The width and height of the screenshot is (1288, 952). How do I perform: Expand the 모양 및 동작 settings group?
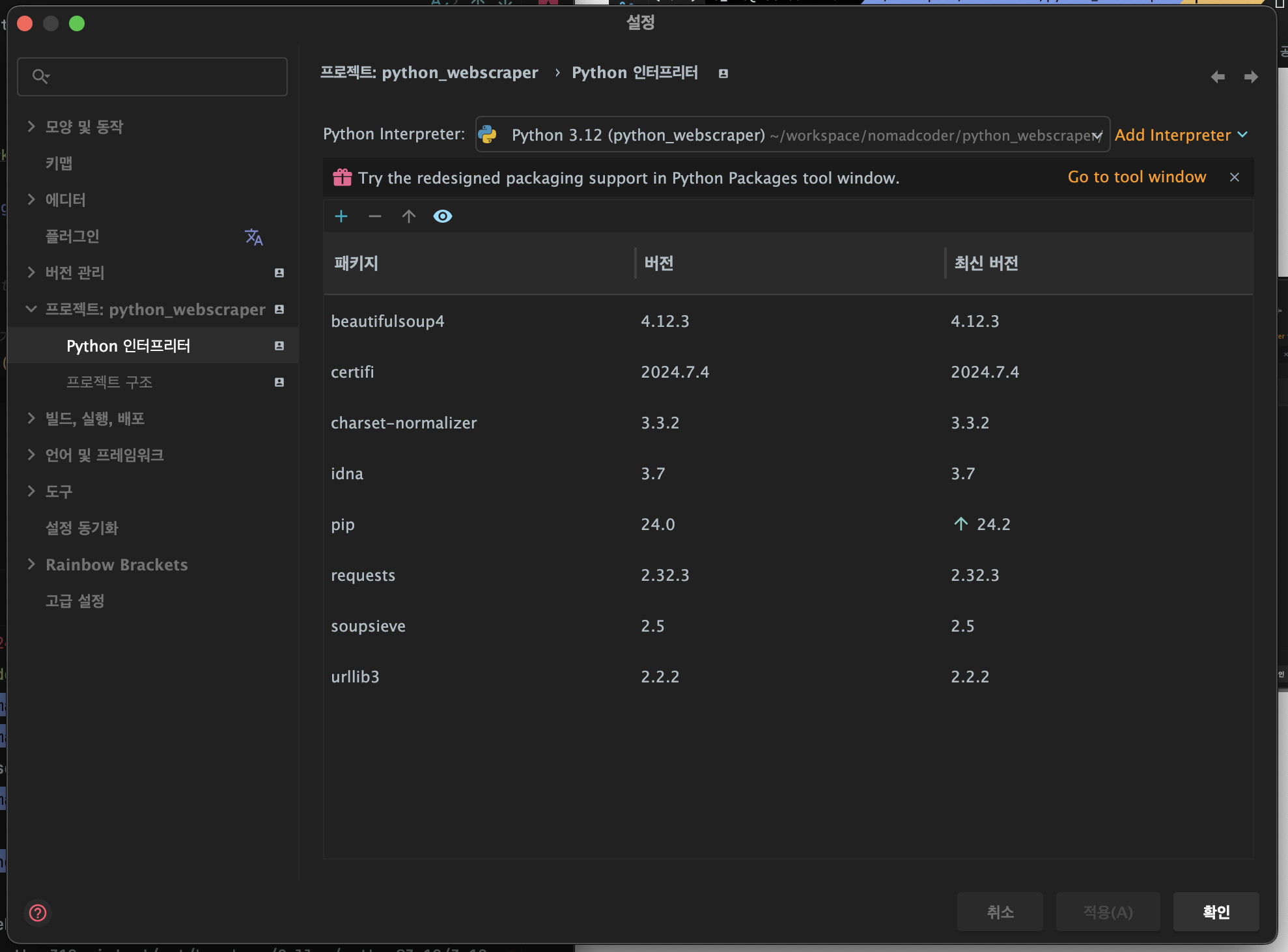click(31, 126)
